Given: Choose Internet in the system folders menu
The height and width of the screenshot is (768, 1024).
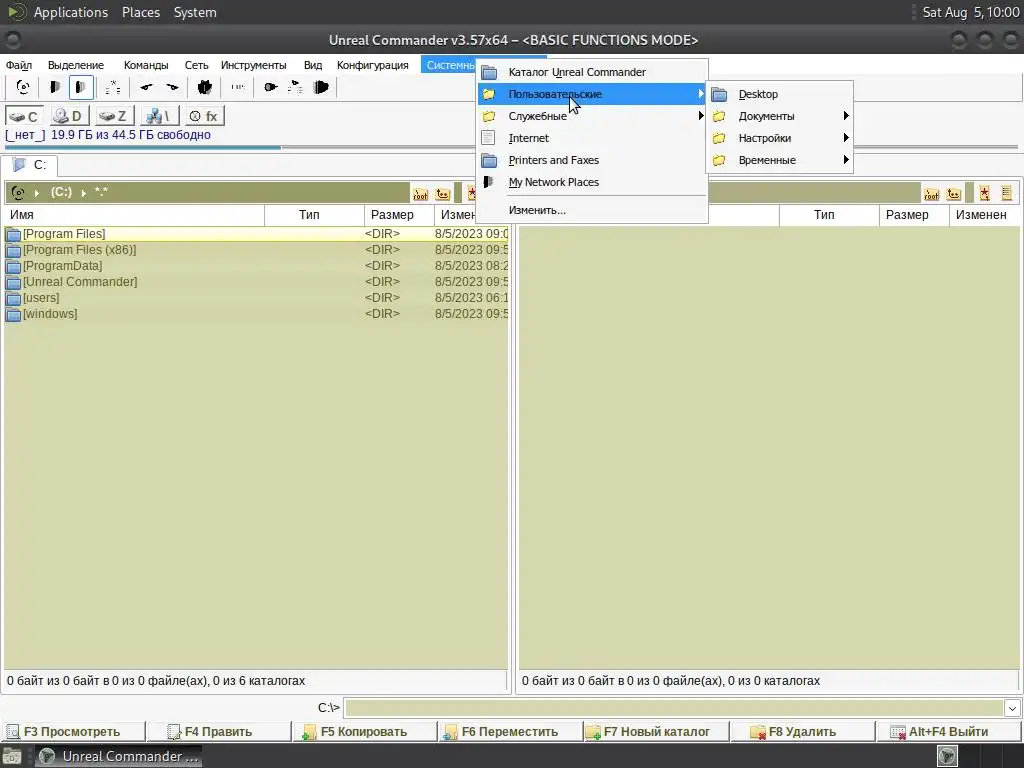Looking at the screenshot, I should click(592, 138).
